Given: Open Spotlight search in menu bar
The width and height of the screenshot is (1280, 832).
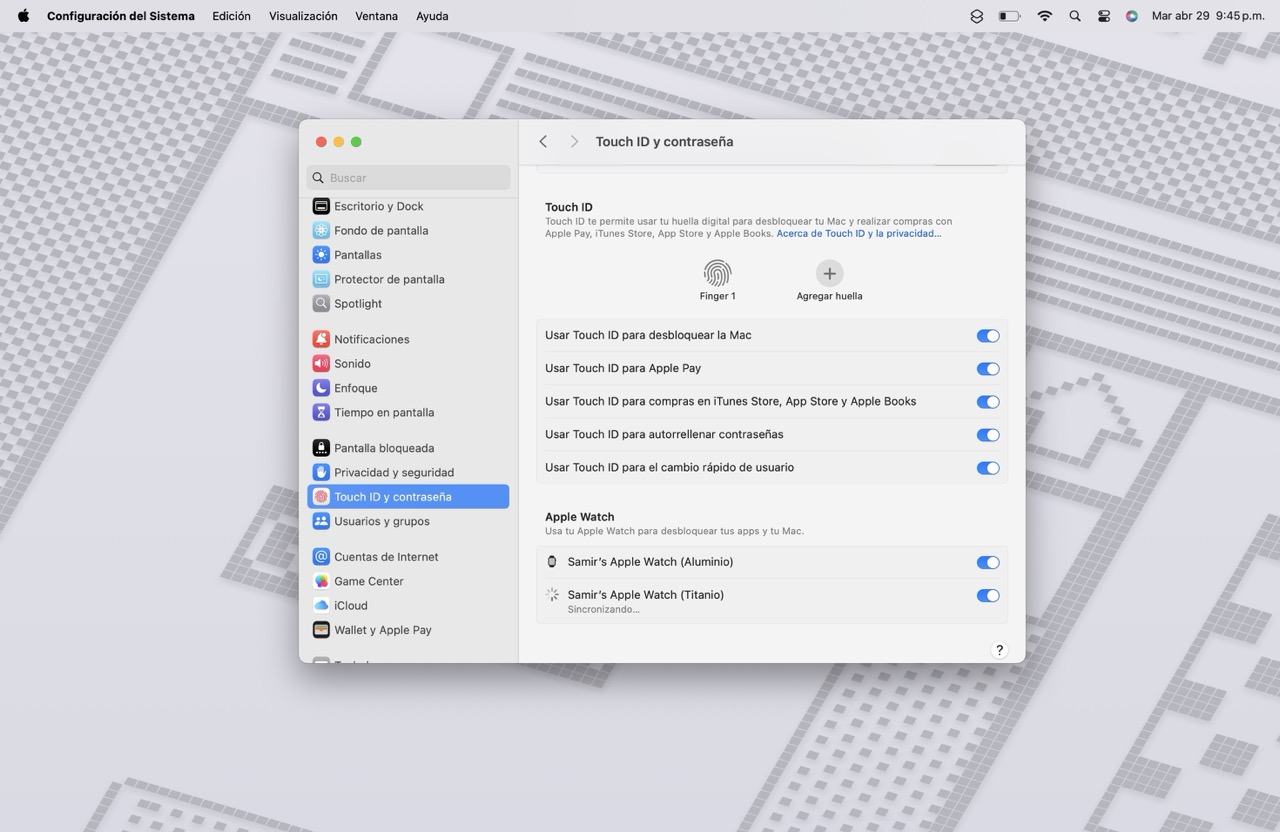Looking at the screenshot, I should click(1075, 16).
